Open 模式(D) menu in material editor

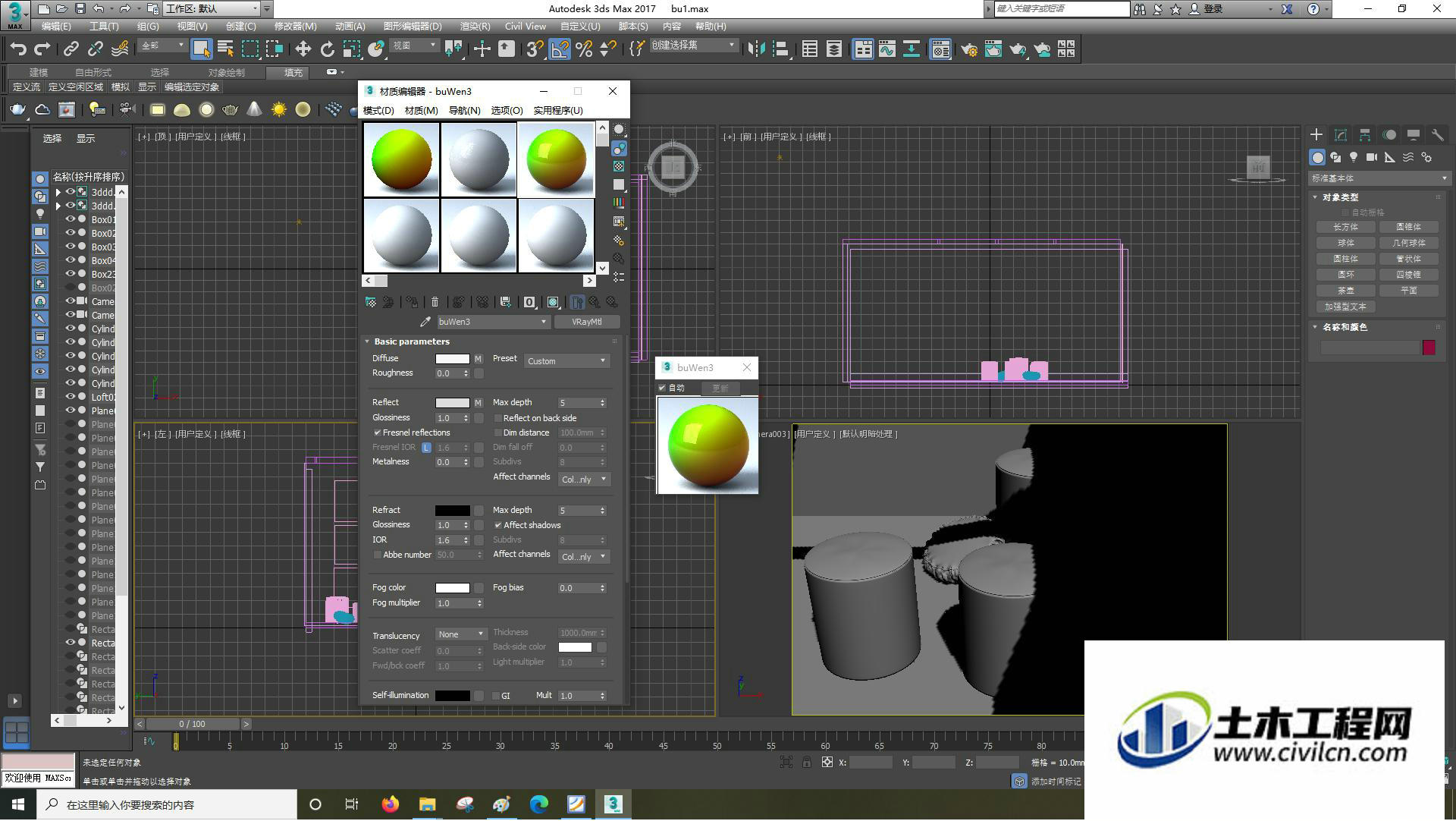[x=378, y=110]
